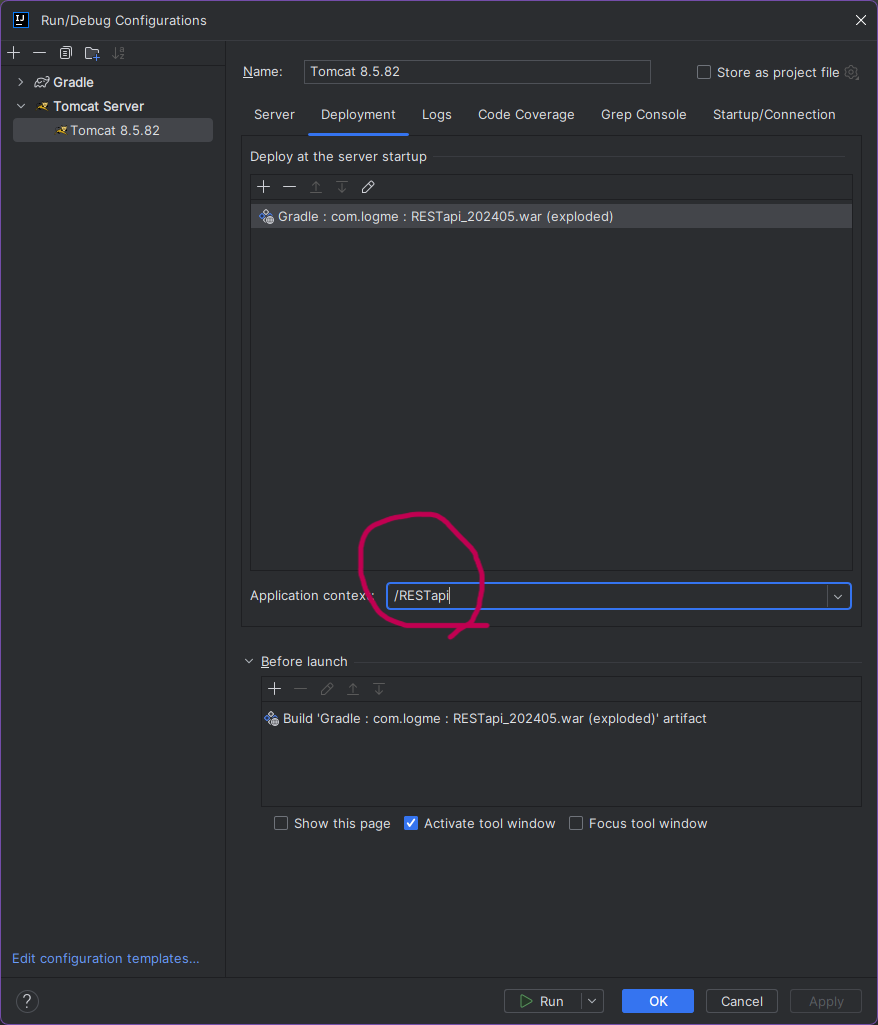This screenshot has width=878, height=1025.
Task: Expand the Gradle configuration tree node
Action: pyautogui.click(x=21, y=82)
